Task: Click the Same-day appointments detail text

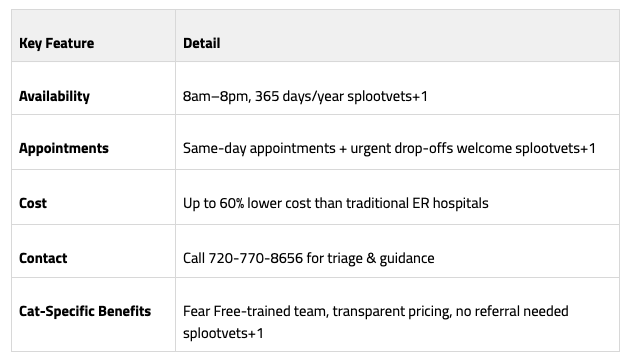Action: [259, 148]
